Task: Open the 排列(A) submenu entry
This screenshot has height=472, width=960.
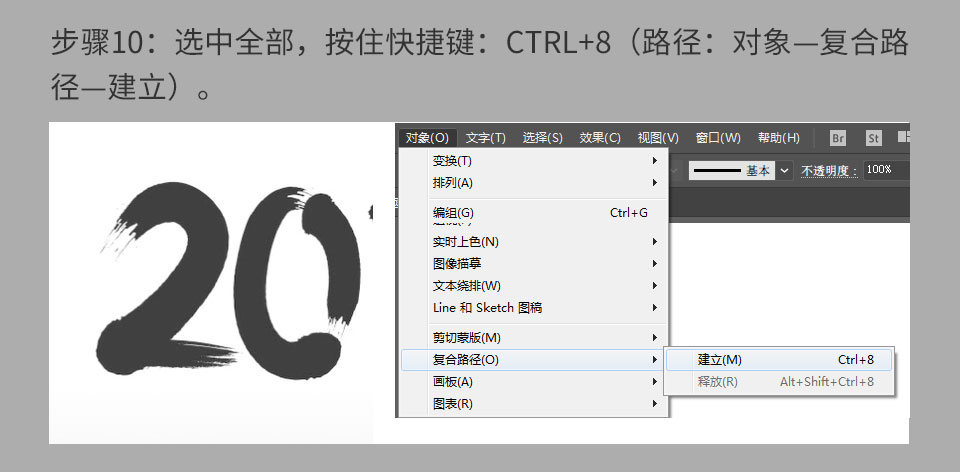Action: tap(533, 183)
